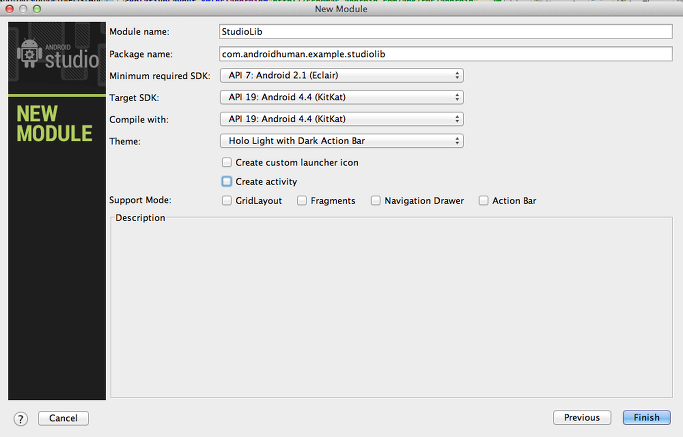Check the Fragments support mode box

(302, 200)
